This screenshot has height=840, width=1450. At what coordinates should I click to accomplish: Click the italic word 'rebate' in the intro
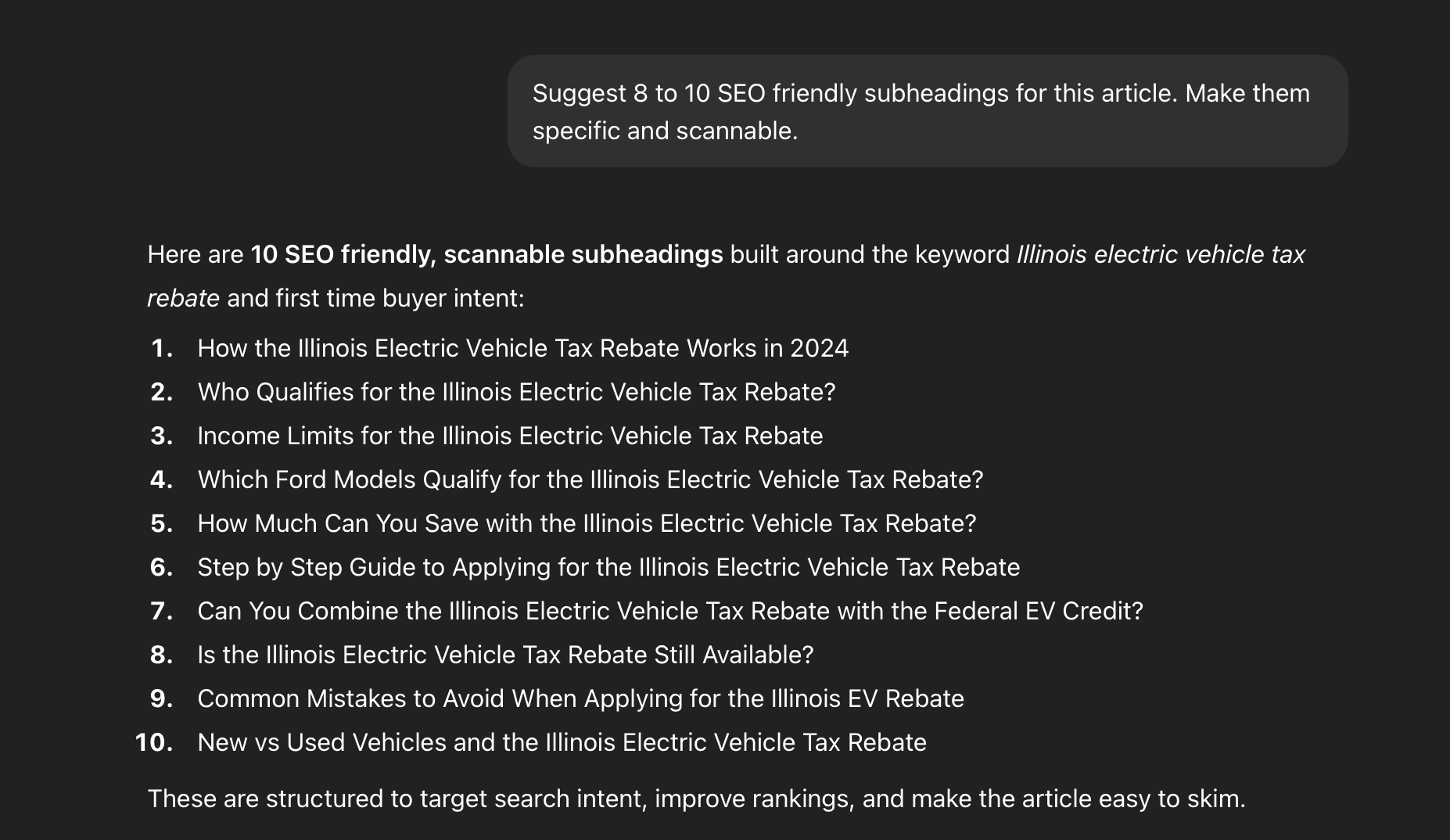pyautogui.click(x=183, y=298)
